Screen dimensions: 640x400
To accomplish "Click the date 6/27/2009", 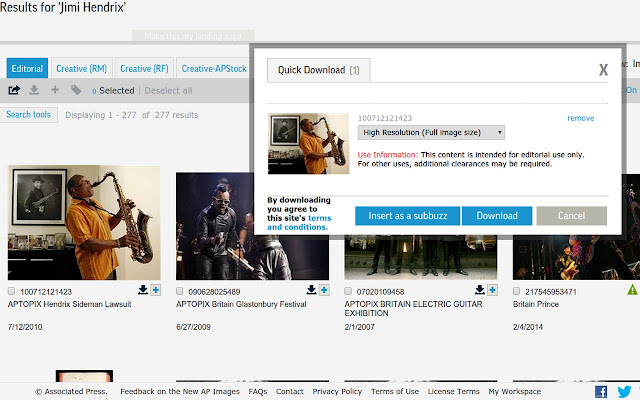I will [x=193, y=327].
